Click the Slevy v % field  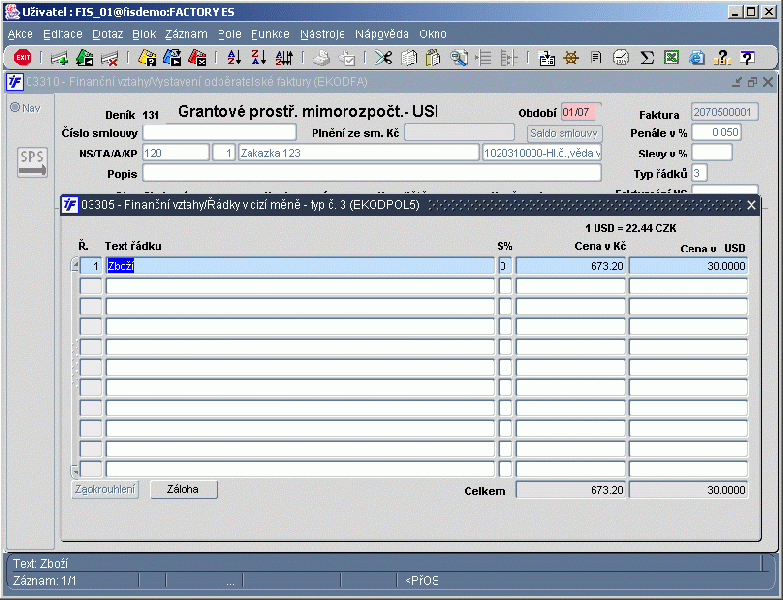click(x=712, y=152)
